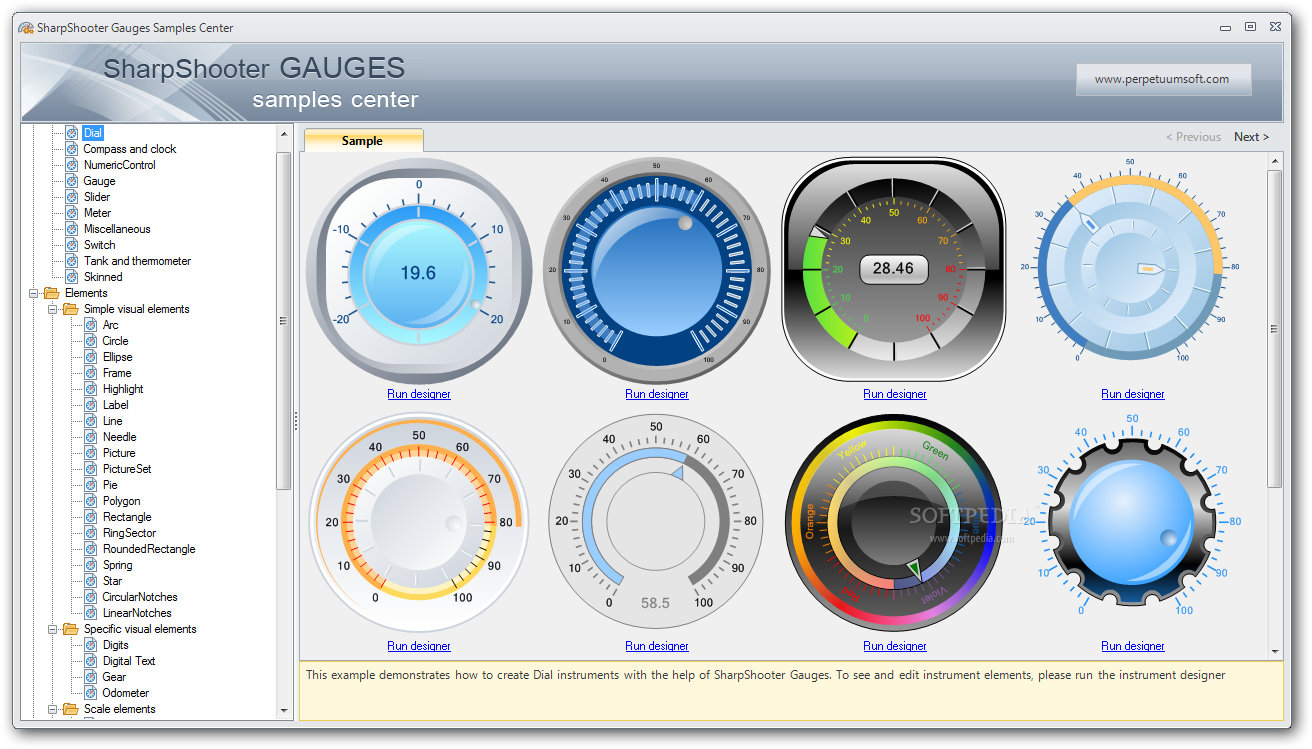This screenshot has height=749, width=1312.
Task: Select the LinearNotches tree item
Action: pos(137,613)
